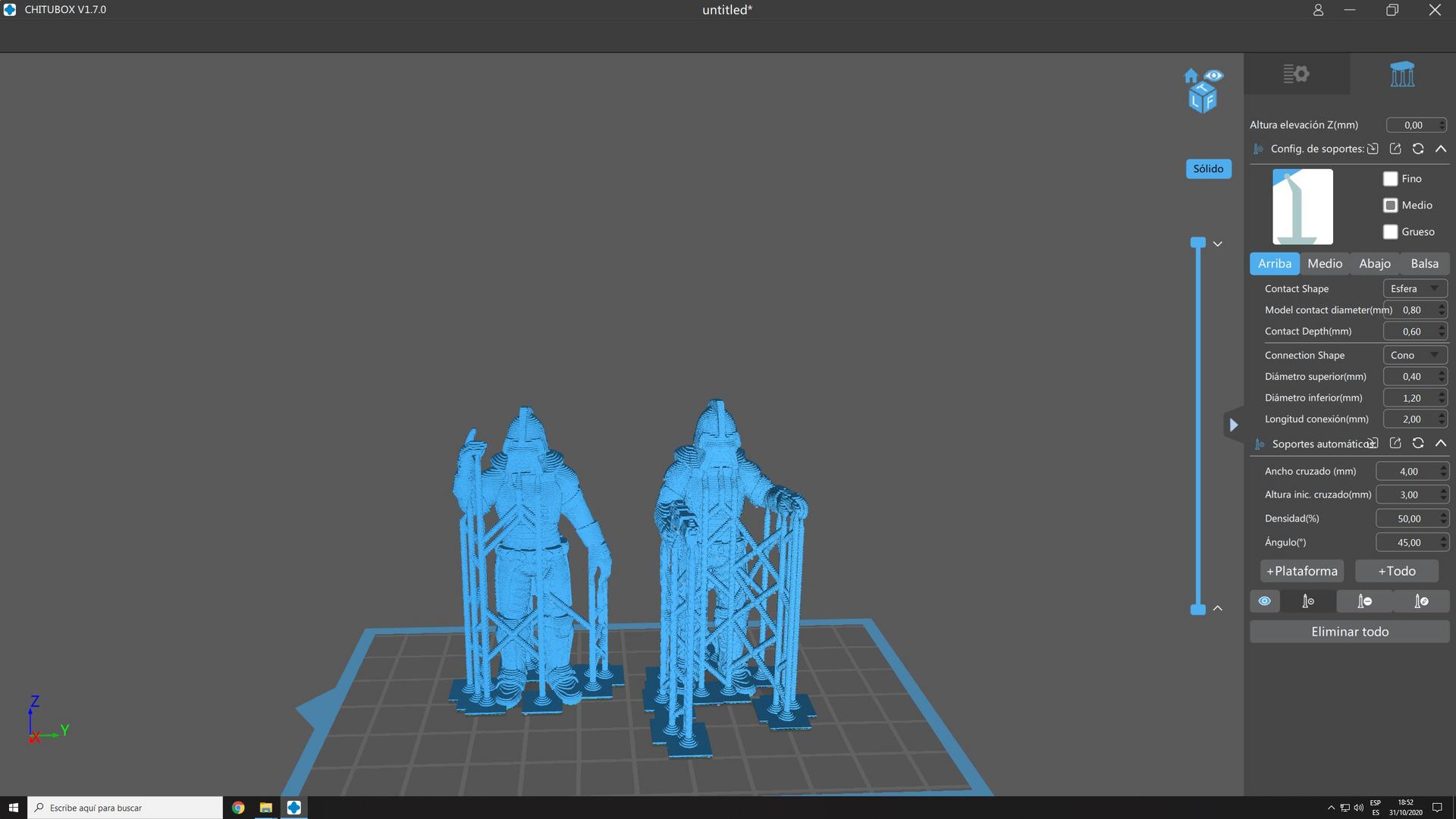Toggle support visibility eye button
1456x819 pixels.
[x=1264, y=601]
